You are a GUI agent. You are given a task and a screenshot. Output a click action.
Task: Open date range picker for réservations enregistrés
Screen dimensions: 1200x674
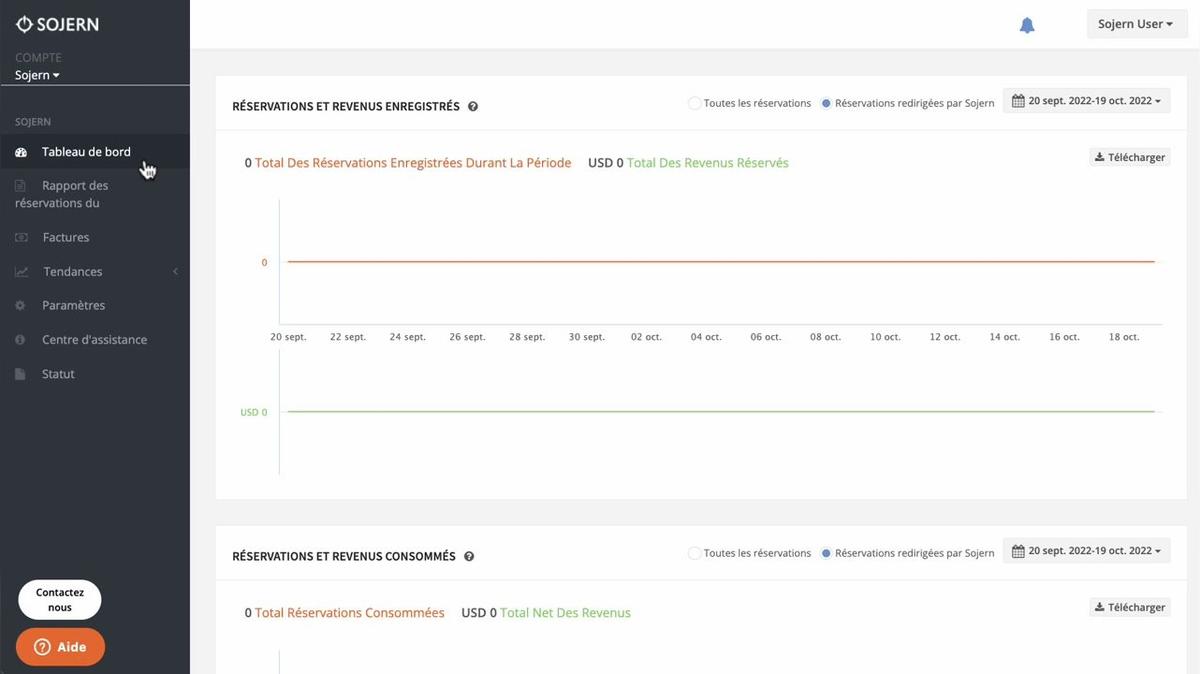point(1086,101)
